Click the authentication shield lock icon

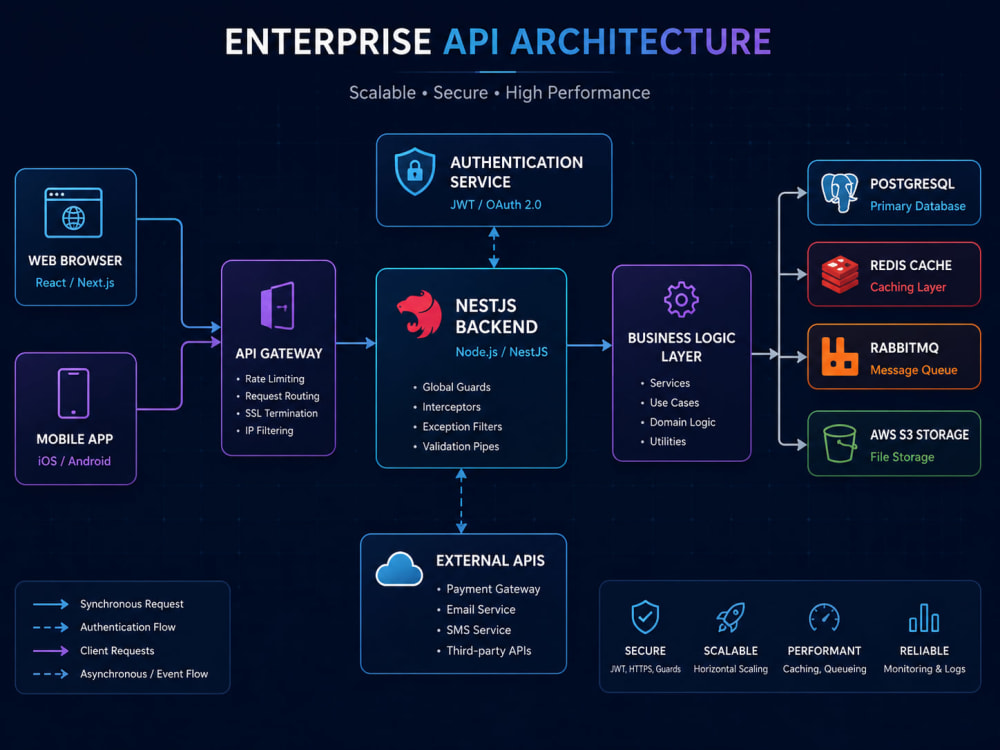(415, 171)
